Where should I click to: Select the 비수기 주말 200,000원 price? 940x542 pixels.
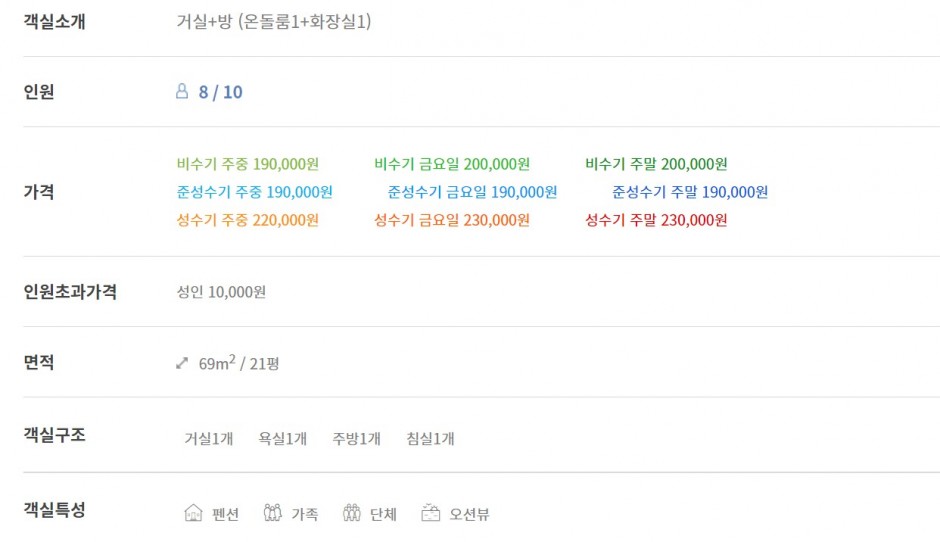coord(656,164)
